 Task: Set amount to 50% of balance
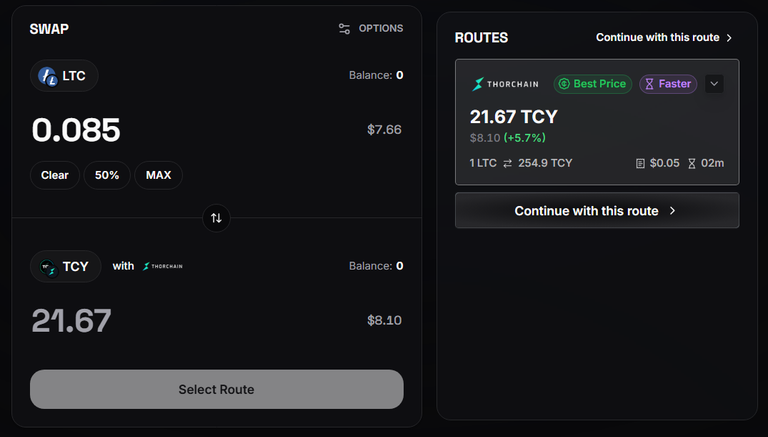coord(107,175)
